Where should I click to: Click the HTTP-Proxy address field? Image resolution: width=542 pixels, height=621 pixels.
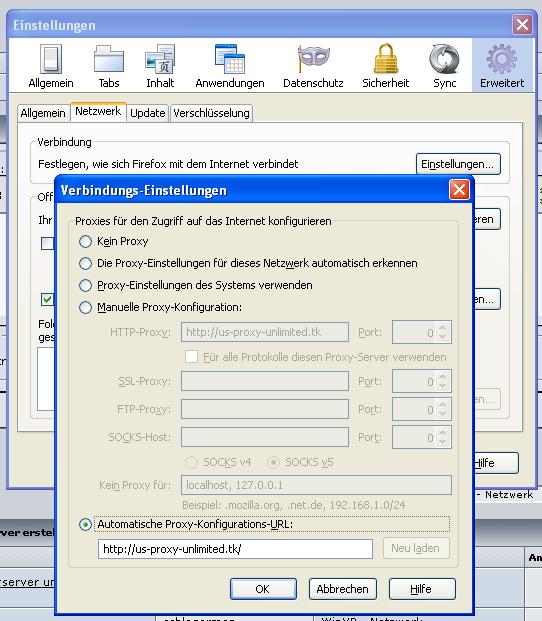(265, 332)
